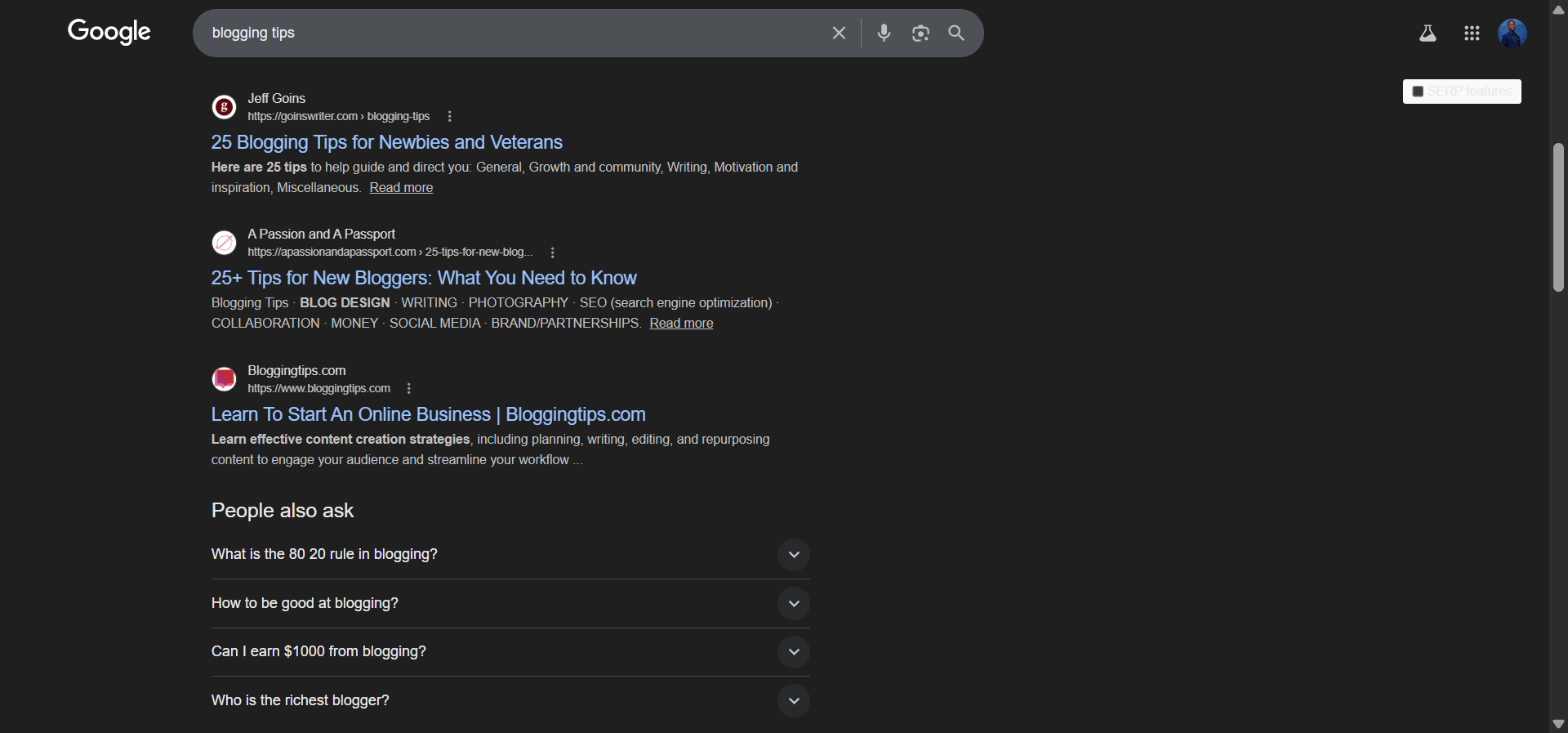Click Read more in Jeff Goins snippet

point(401,188)
